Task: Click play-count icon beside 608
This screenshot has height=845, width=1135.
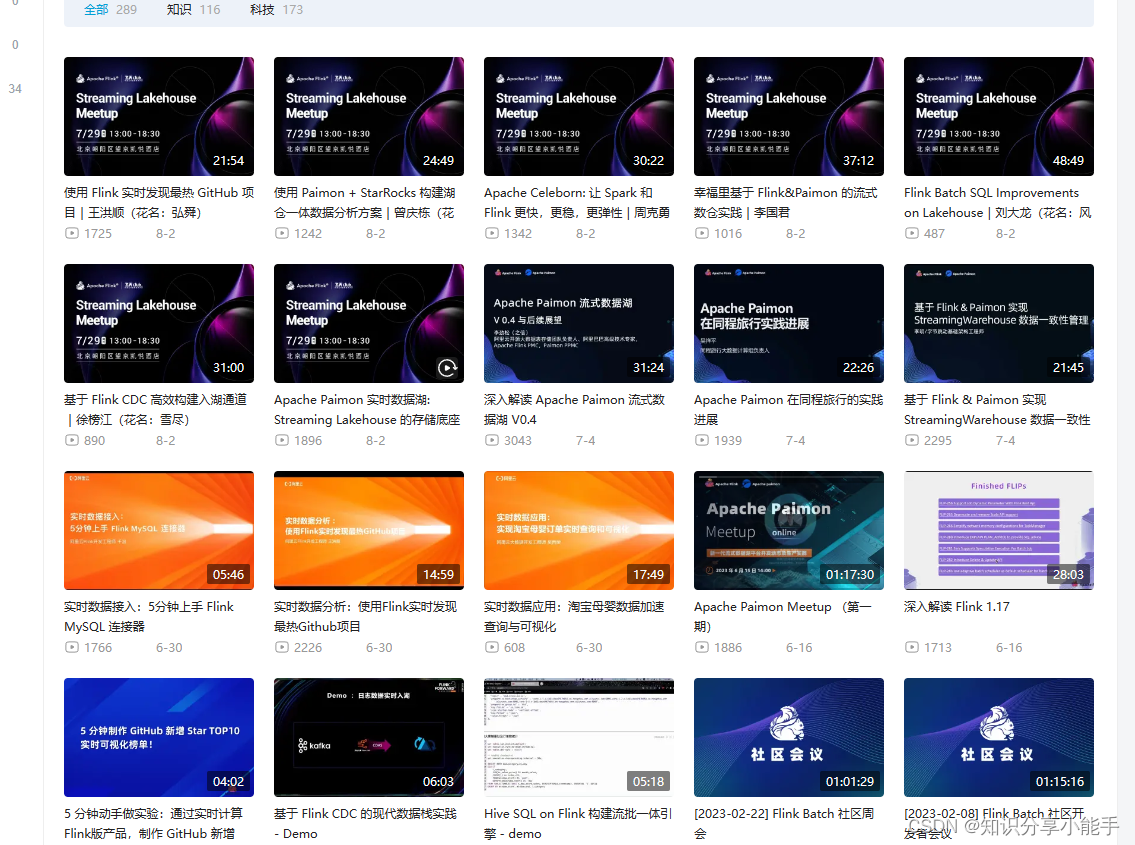Action: click(491, 647)
